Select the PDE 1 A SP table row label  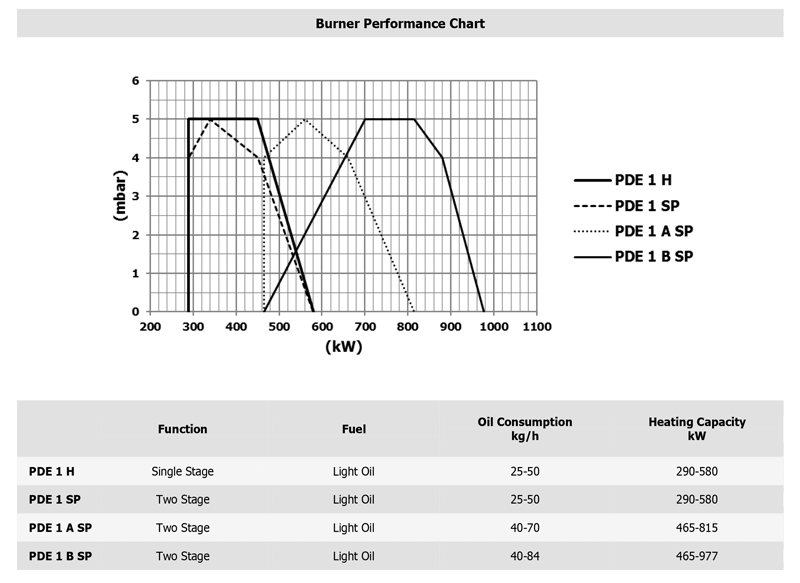[x=60, y=528]
